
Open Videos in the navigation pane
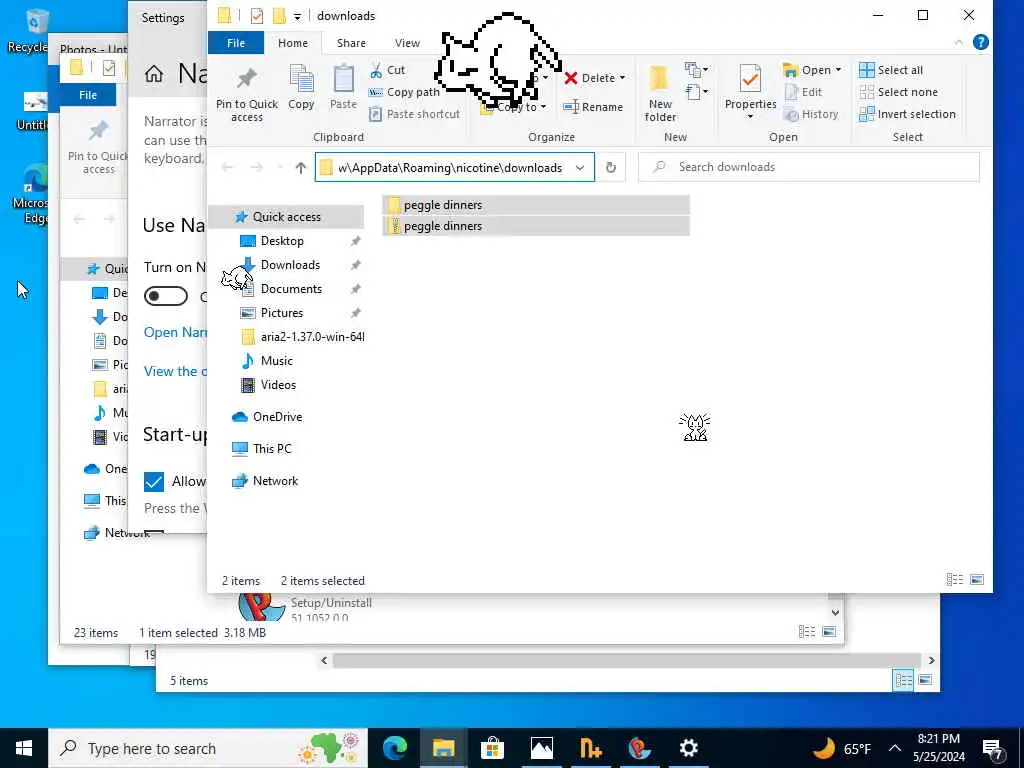(278, 385)
